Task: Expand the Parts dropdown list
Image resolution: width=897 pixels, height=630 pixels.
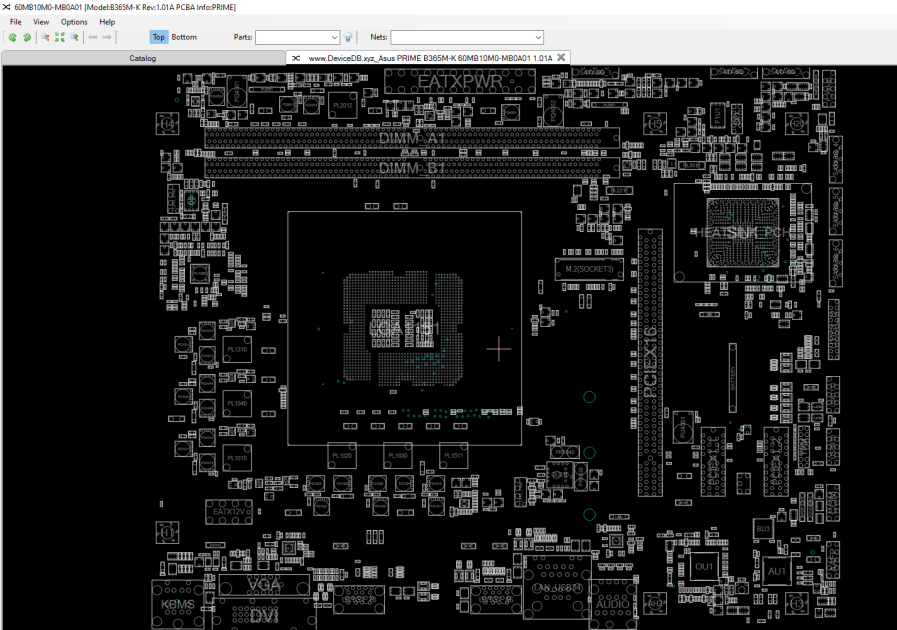Action: click(335, 37)
